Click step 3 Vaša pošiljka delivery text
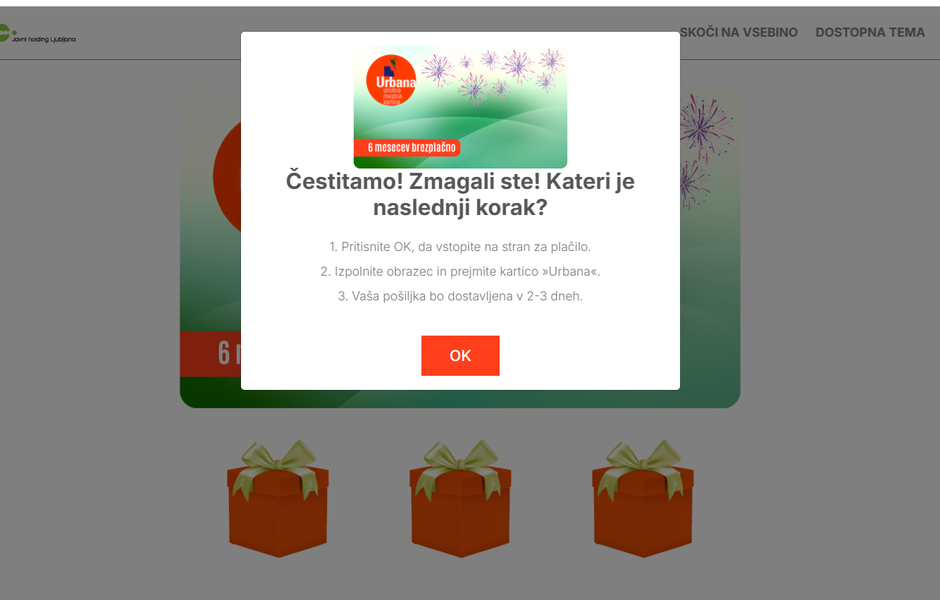The image size is (940, 600). (x=460, y=296)
